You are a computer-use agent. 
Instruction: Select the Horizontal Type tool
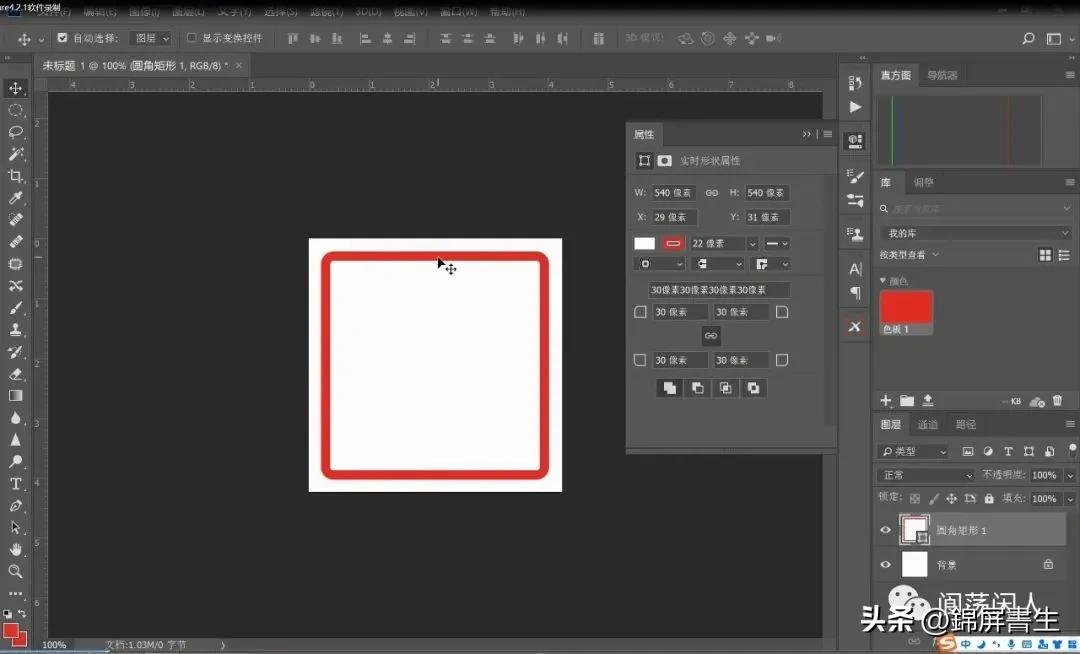[14, 483]
